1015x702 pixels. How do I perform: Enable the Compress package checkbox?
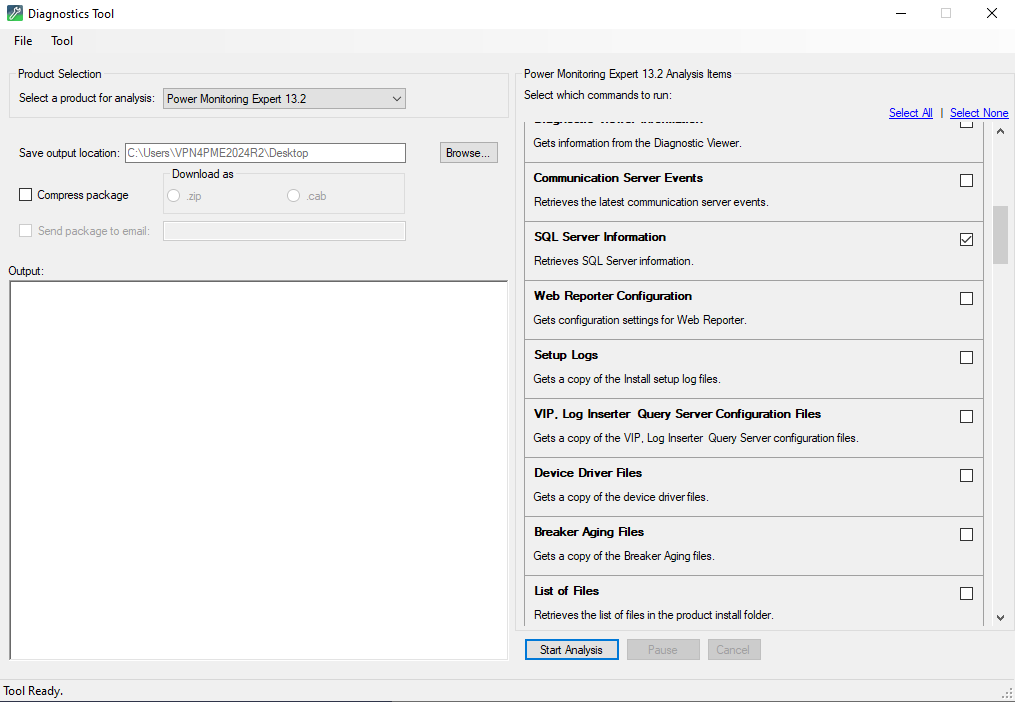tap(25, 195)
